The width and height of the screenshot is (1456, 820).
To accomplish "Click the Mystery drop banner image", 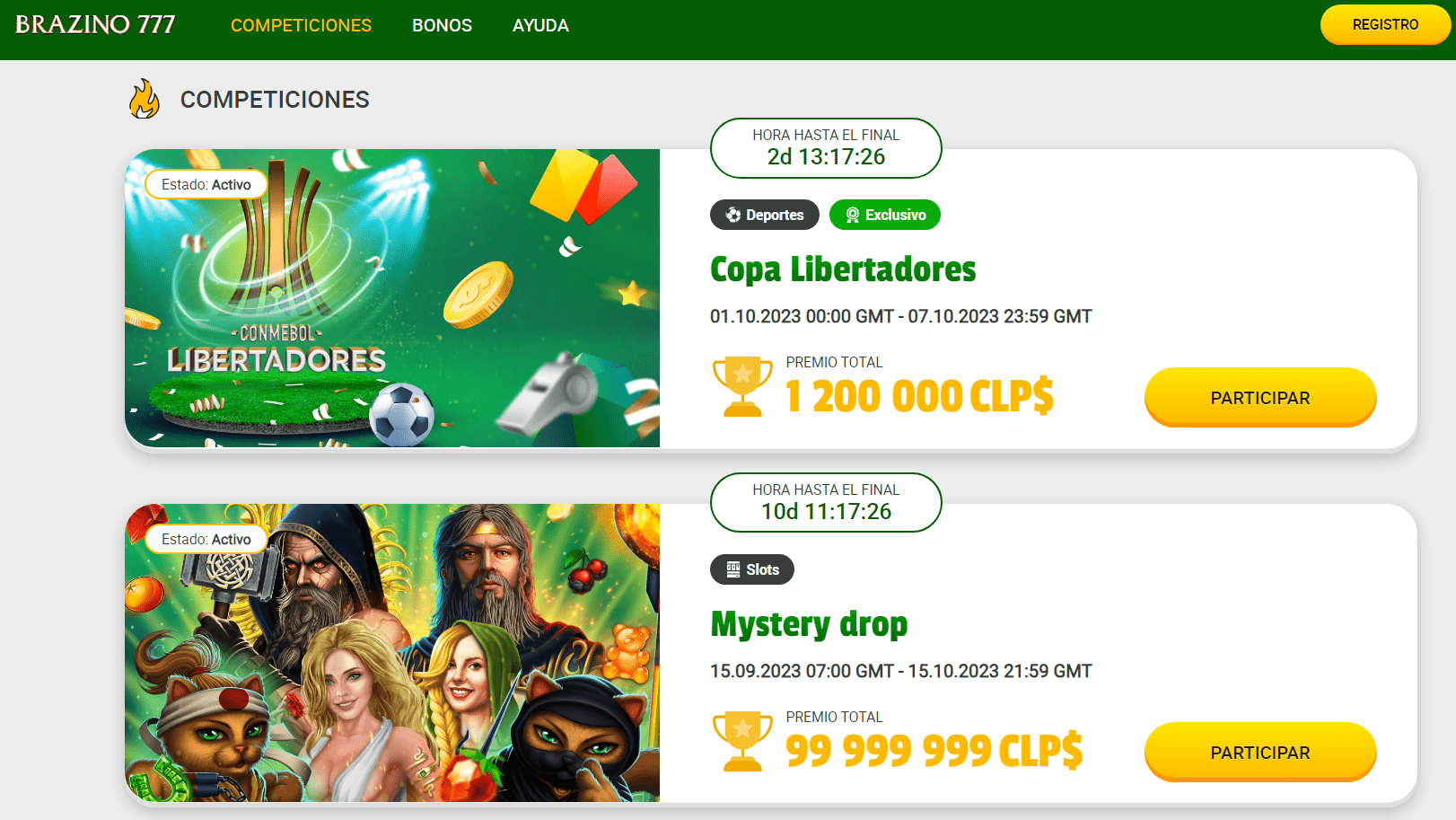I will click(392, 653).
